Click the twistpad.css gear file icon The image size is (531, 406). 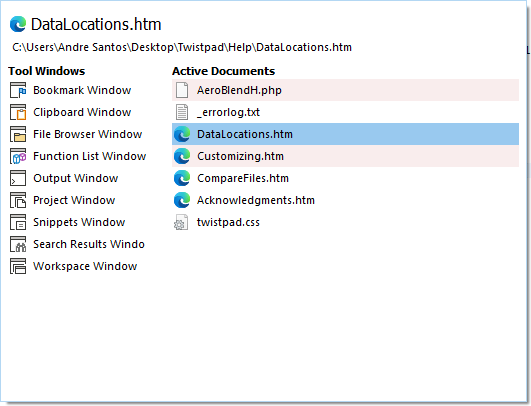click(x=181, y=222)
